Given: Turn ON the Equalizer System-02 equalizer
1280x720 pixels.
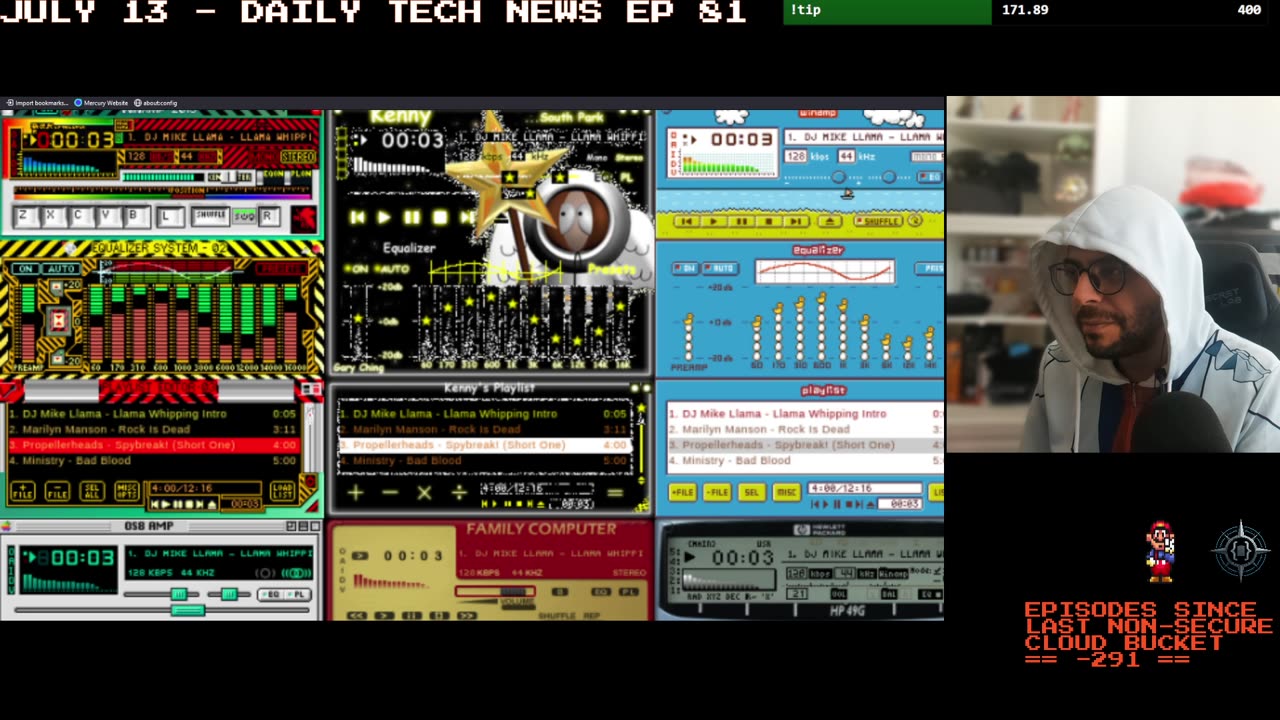Looking at the screenshot, I should pos(26,269).
